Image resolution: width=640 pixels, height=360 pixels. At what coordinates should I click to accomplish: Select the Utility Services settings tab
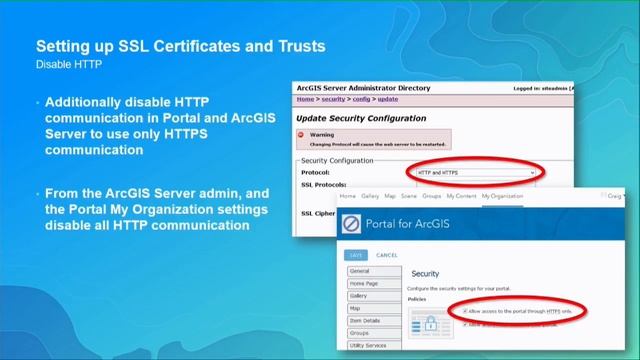click(374, 345)
